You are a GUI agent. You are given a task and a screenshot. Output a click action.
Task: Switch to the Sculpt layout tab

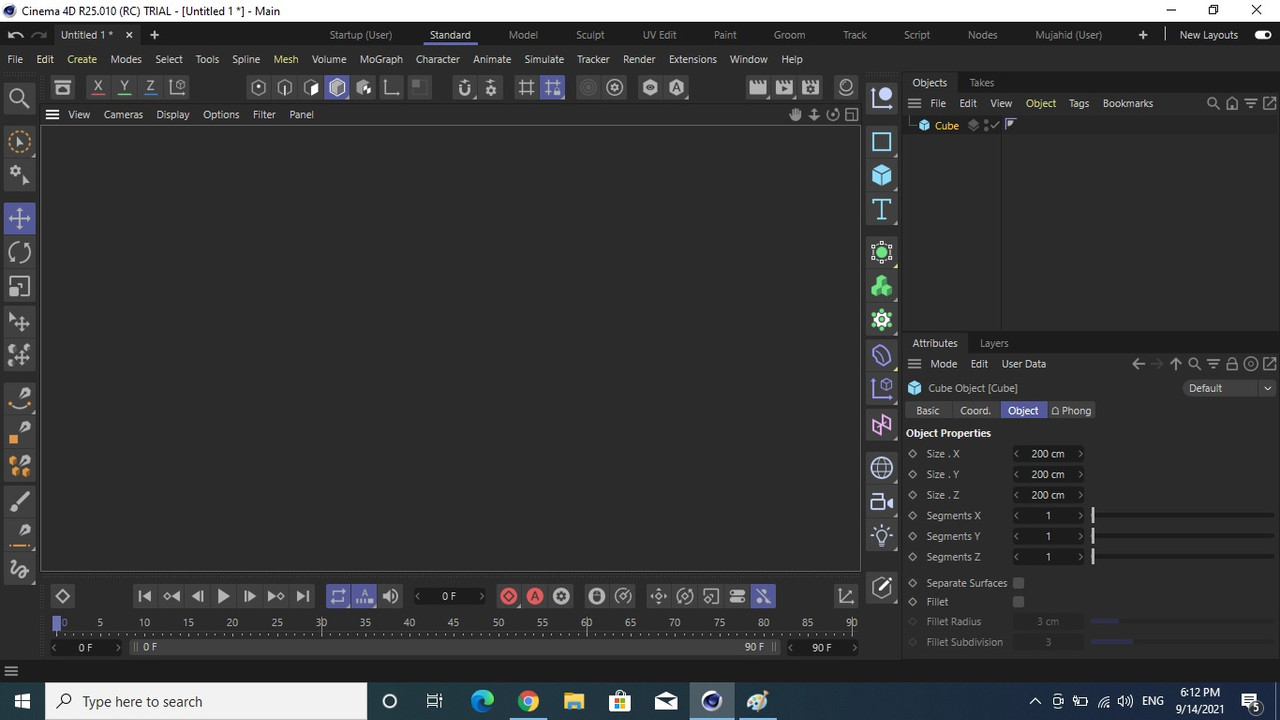(x=590, y=35)
